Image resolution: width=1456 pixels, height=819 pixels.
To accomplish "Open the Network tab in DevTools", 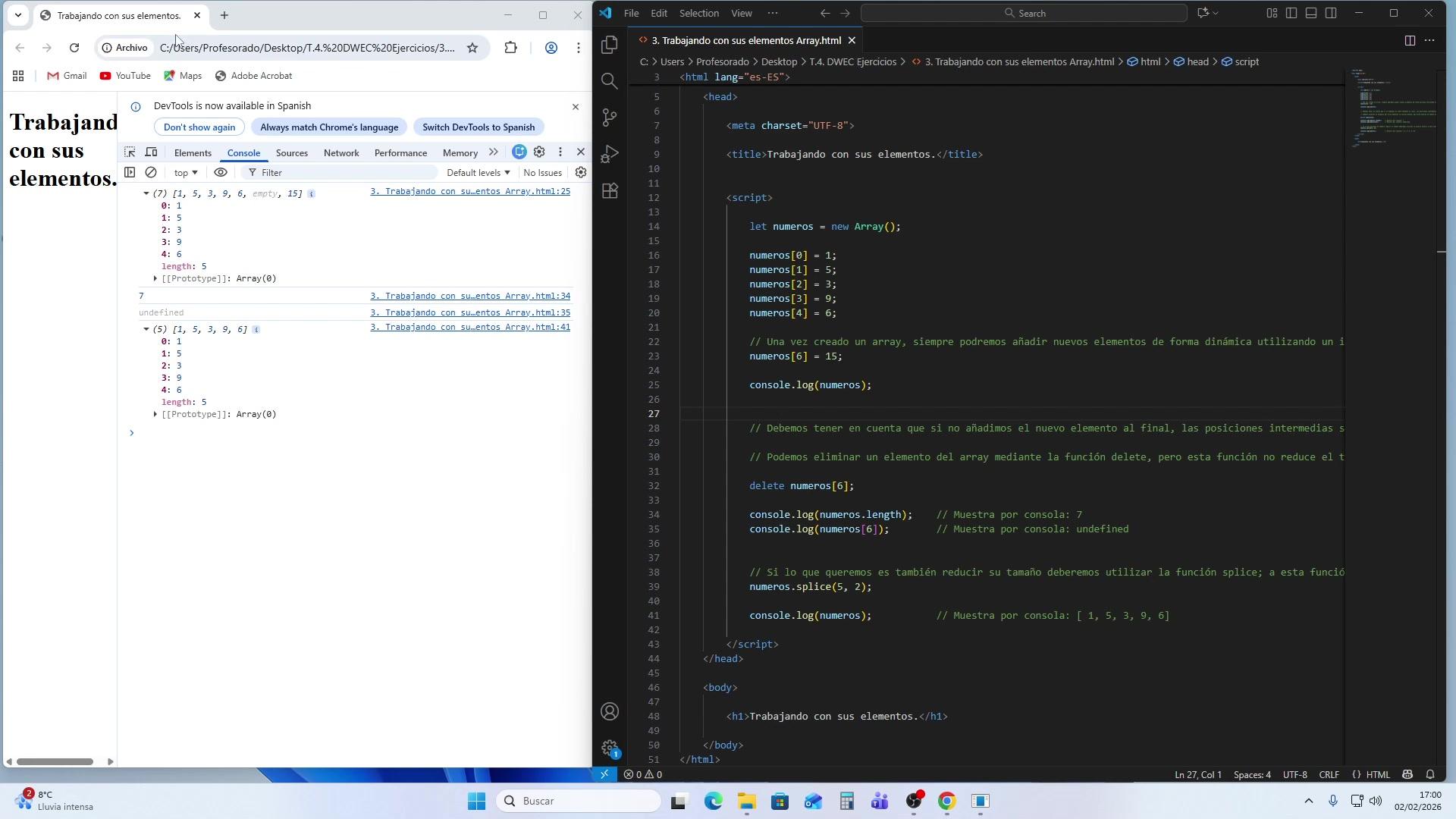I will (x=341, y=153).
